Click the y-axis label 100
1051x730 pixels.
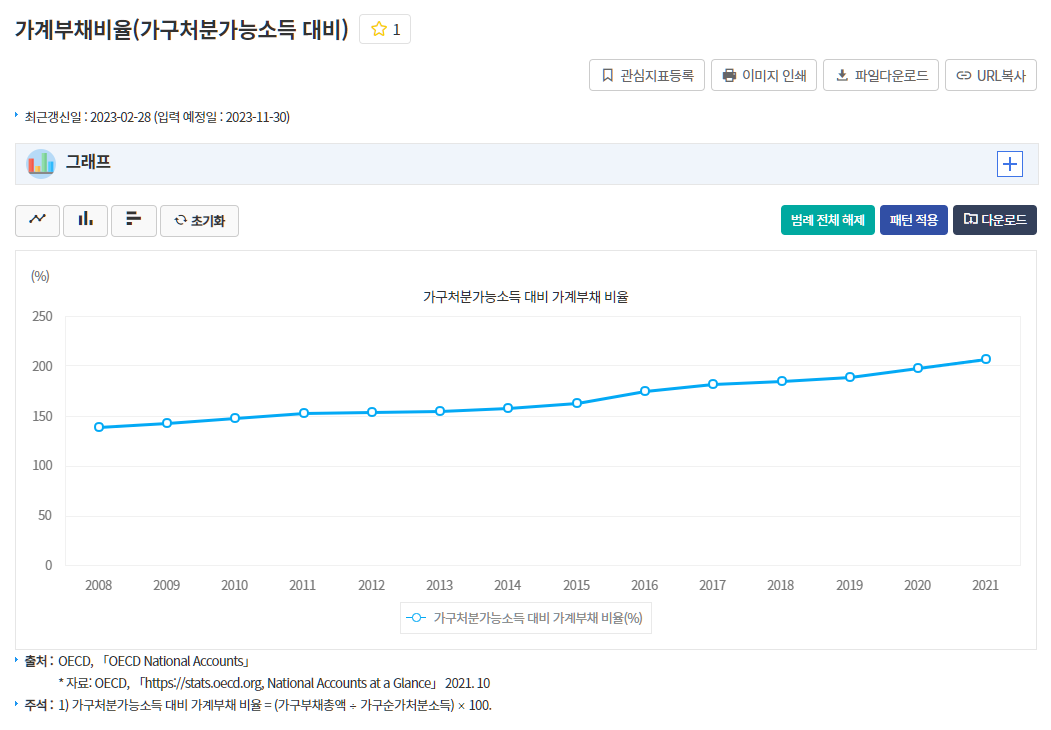pos(42,465)
